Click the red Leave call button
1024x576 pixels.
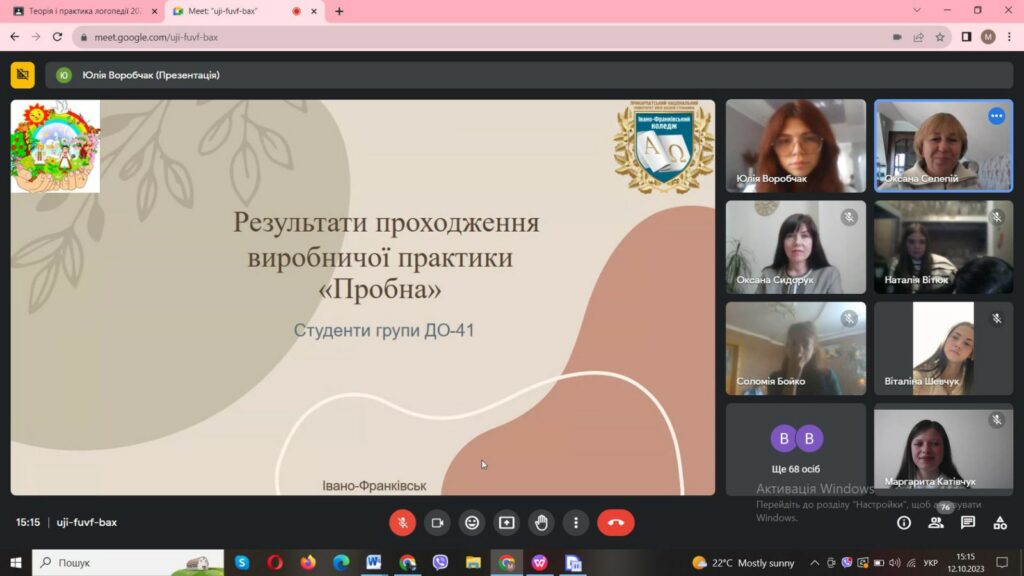615,522
